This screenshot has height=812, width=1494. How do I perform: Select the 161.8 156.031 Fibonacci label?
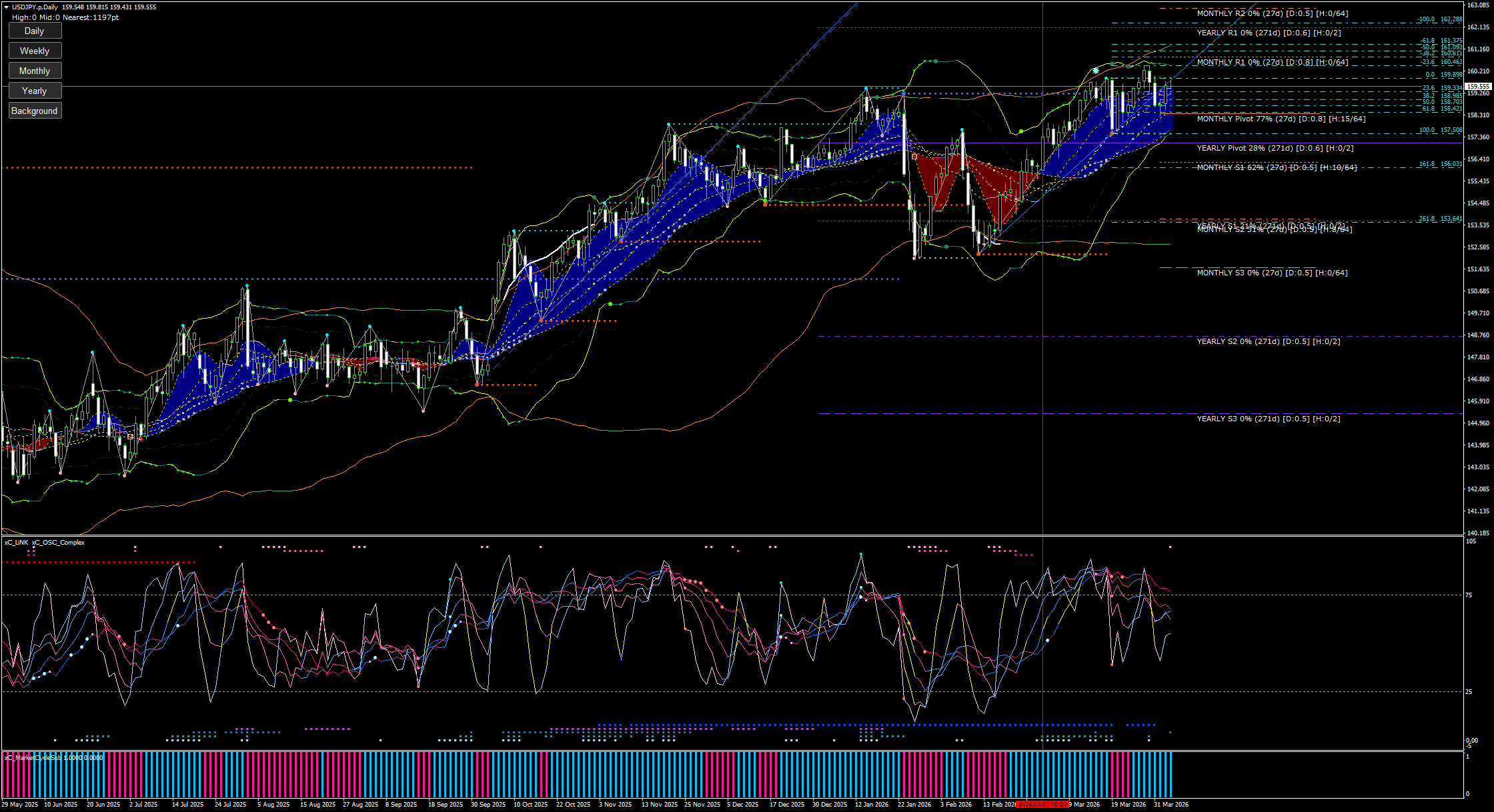[x=1440, y=164]
